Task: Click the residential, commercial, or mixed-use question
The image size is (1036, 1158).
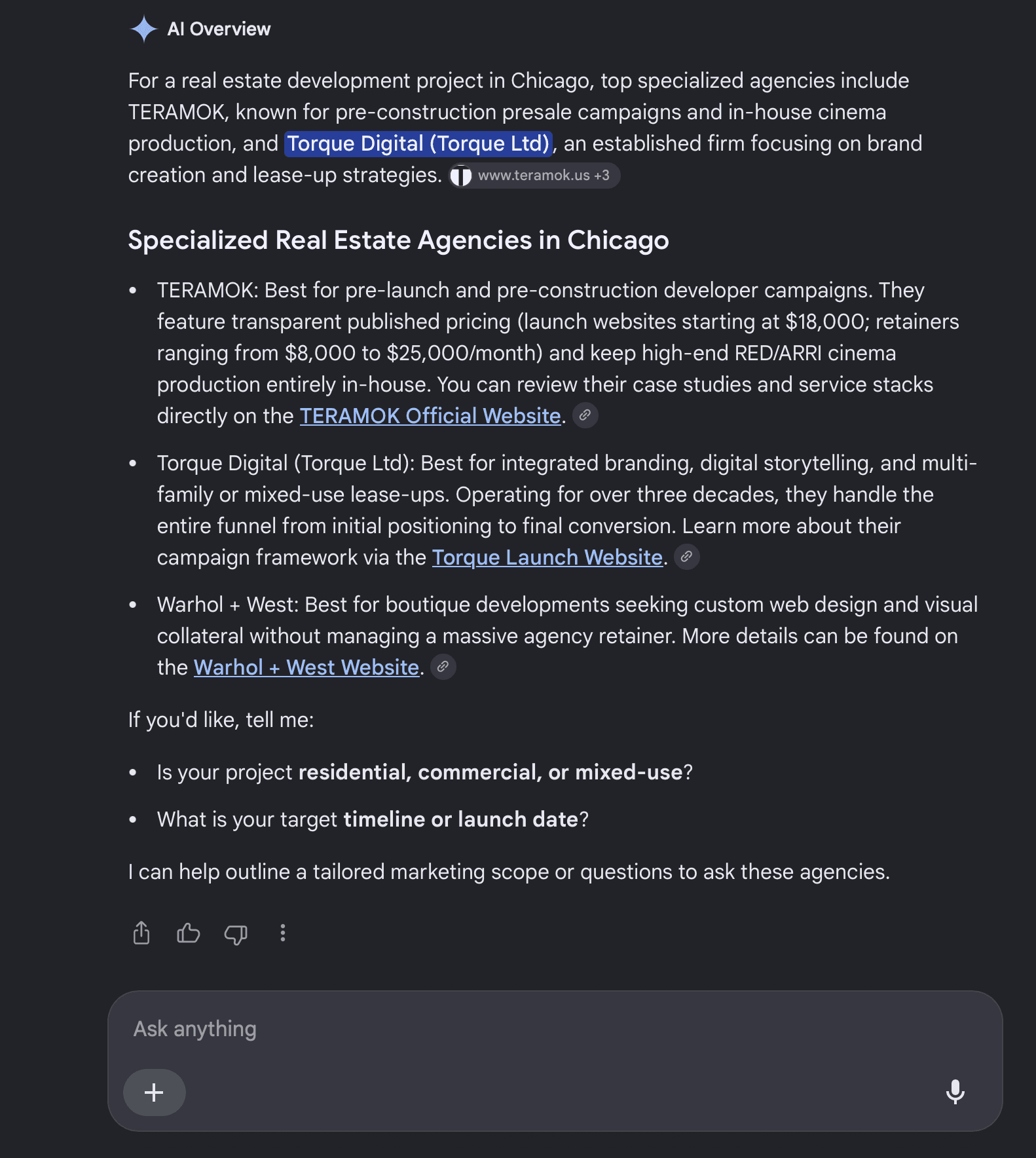Action: click(424, 773)
